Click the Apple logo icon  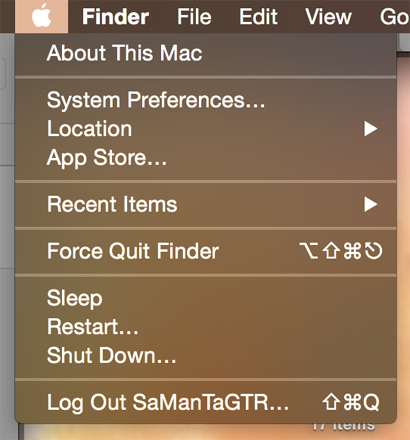tap(41, 16)
